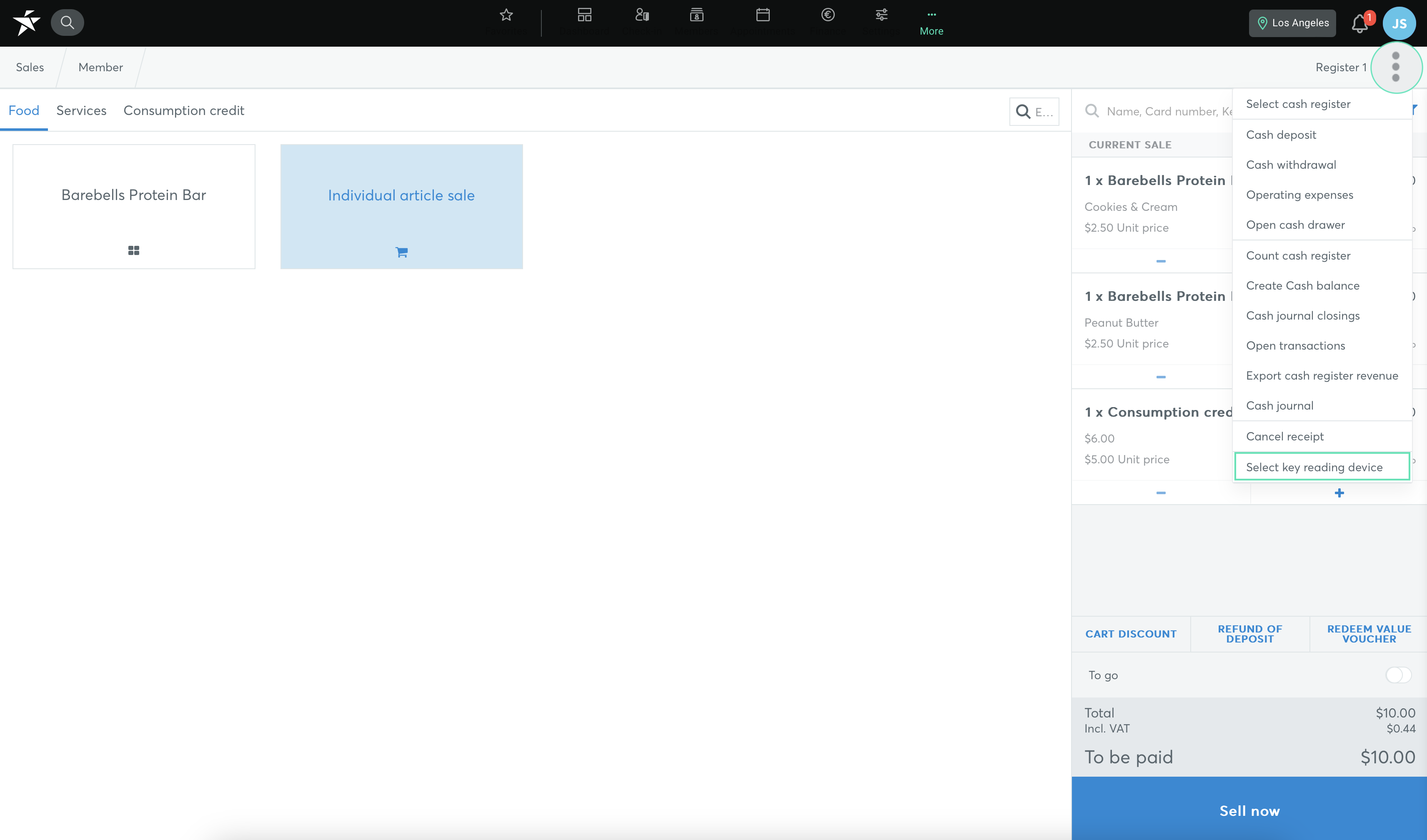The image size is (1427, 840).
Task: Open the JS user avatar menu
Action: pyautogui.click(x=1399, y=23)
